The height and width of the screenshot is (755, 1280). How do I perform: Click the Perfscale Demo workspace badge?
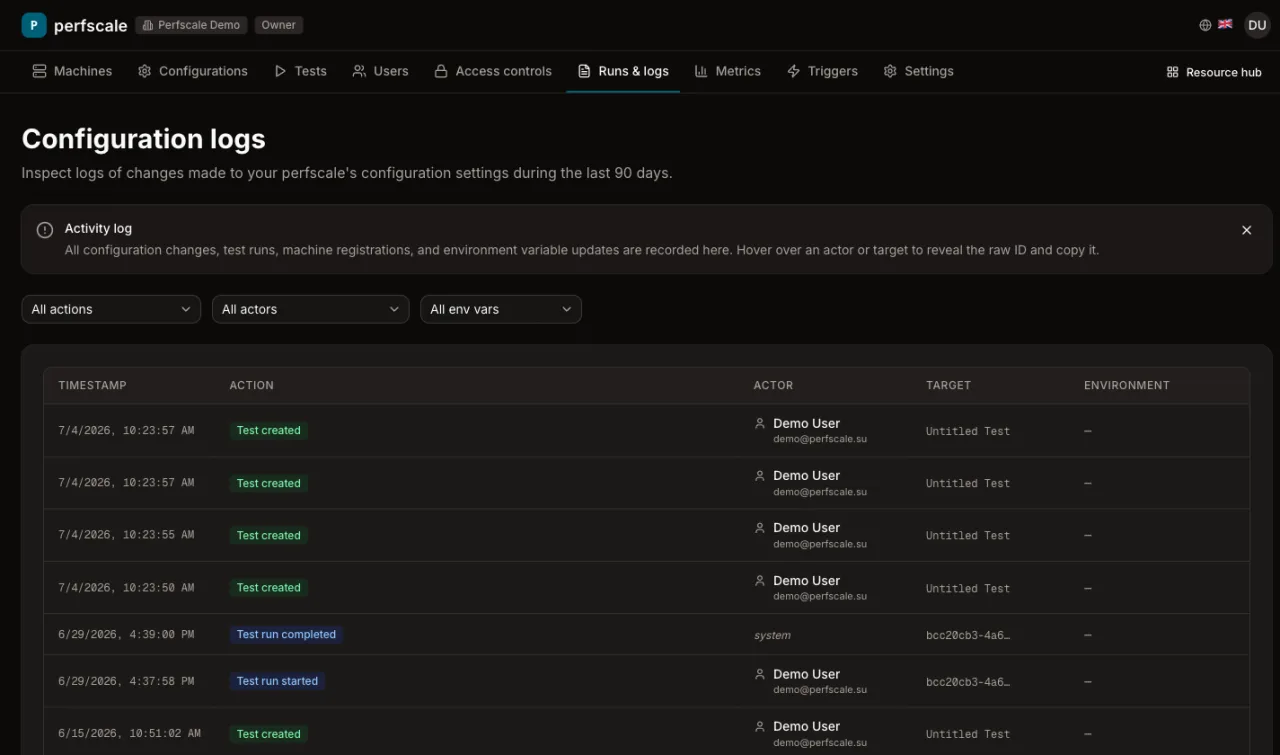191,25
